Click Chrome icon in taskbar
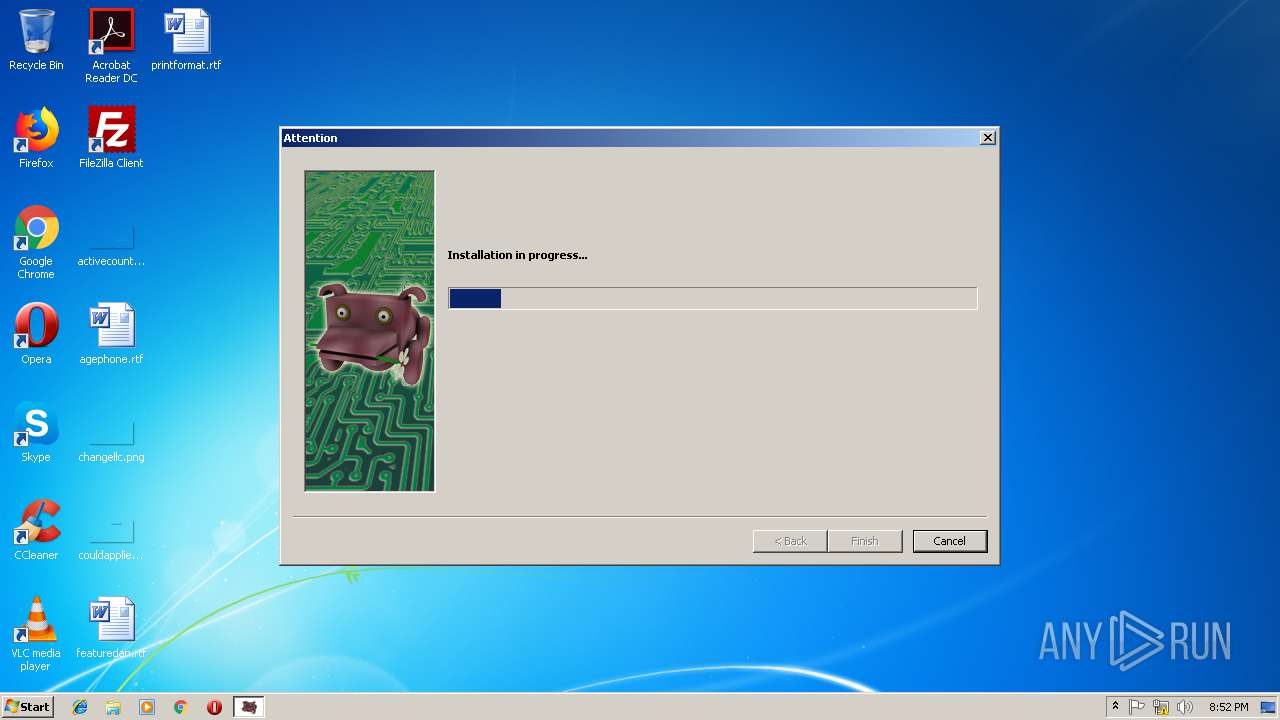1280x720 pixels. [x=181, y=707]
